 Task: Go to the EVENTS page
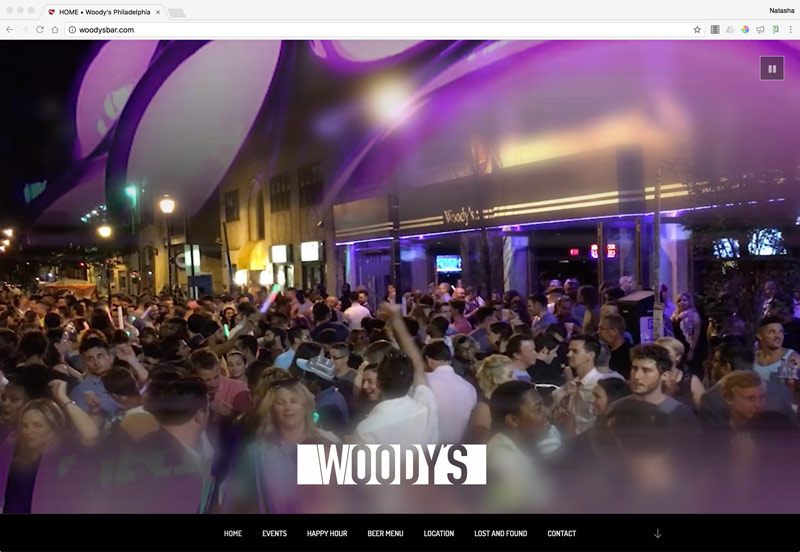[x=274, y=533]
